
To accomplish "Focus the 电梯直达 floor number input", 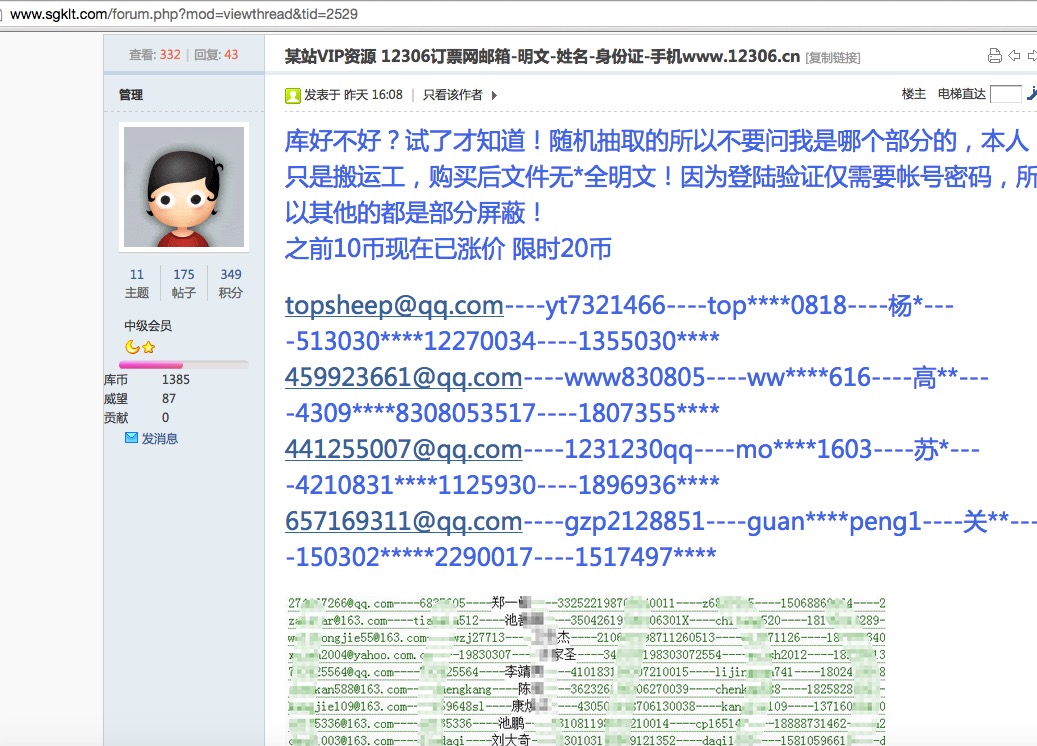I will click(x=1005, y=94).
